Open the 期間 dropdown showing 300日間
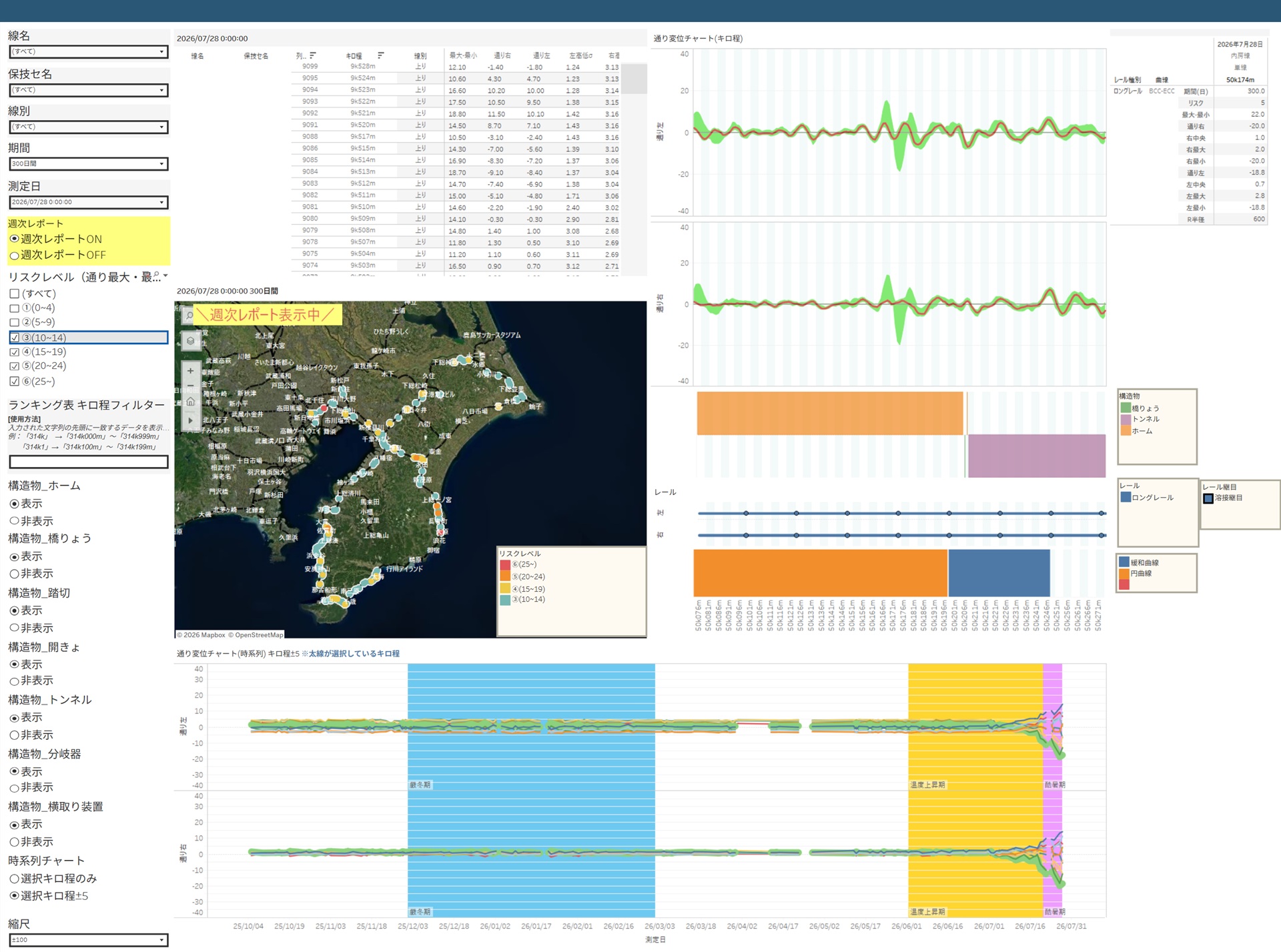The height and width of the screenshot is (952, 1281). [89, 163]
